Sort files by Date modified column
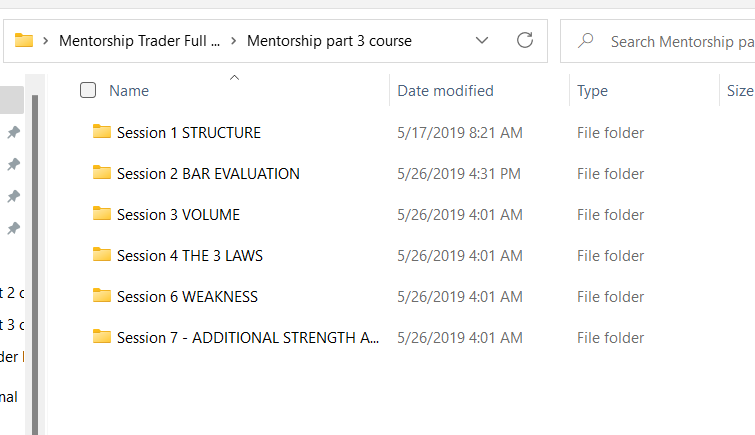 445,91
